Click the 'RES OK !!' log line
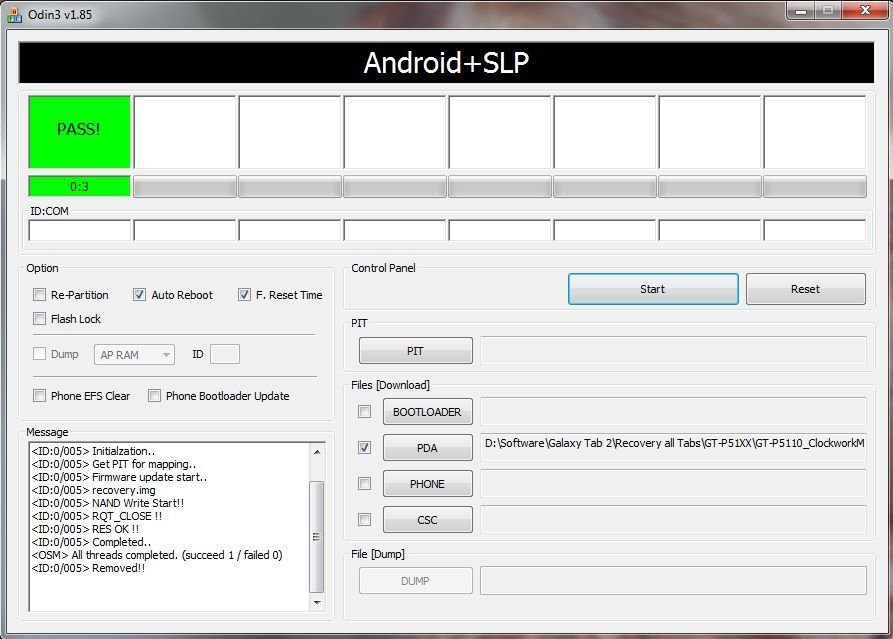 click(x=85, y=529)
